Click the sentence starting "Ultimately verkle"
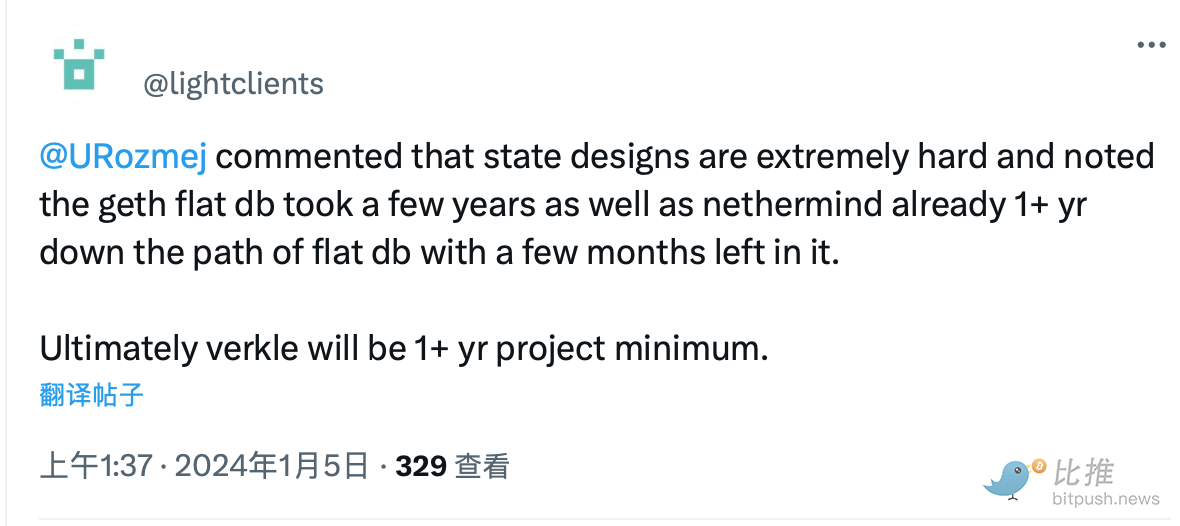Image resolution: width=1180 pixels, height=526 pixels. point(403,347)
